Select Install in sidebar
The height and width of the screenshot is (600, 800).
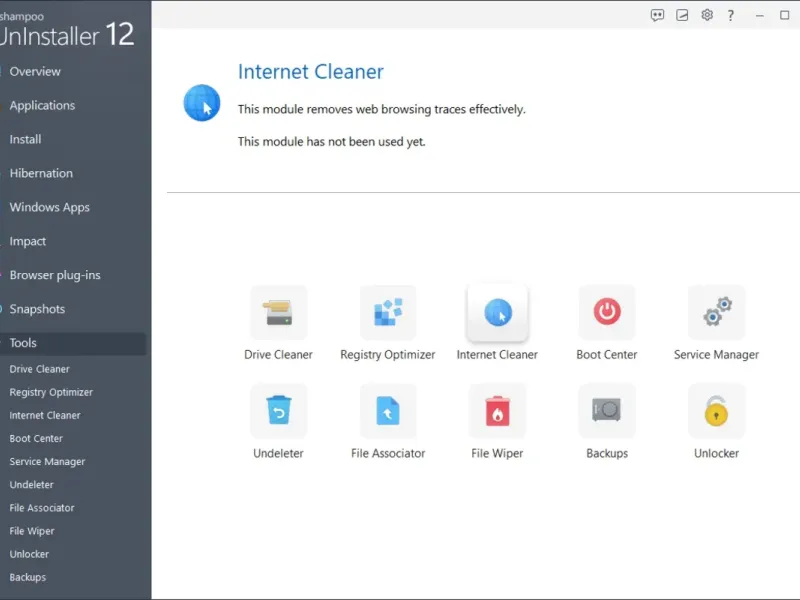(x=26, y=139)
